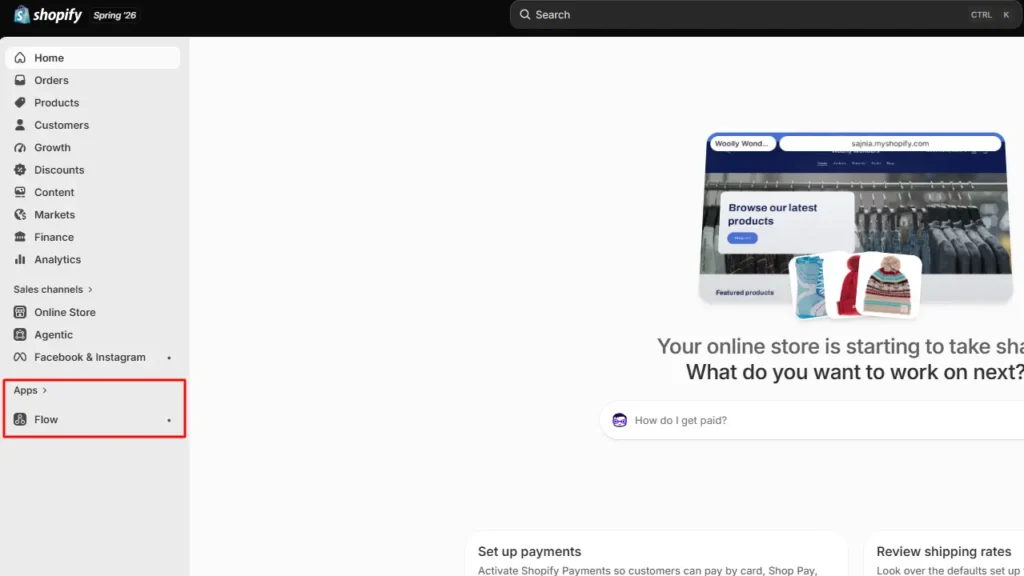
Task: Click the Sidekick avatar icon in prompt
Action: 619,420
